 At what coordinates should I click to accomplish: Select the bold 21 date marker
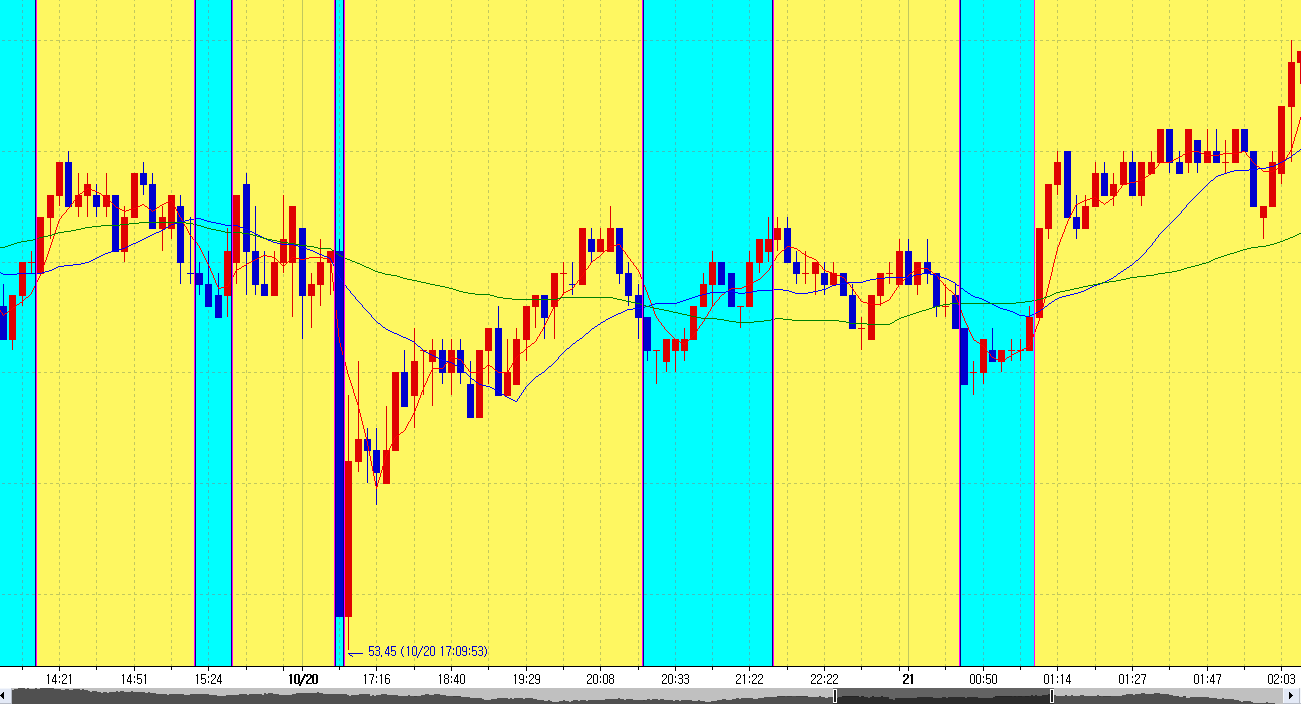click(908, 679)
